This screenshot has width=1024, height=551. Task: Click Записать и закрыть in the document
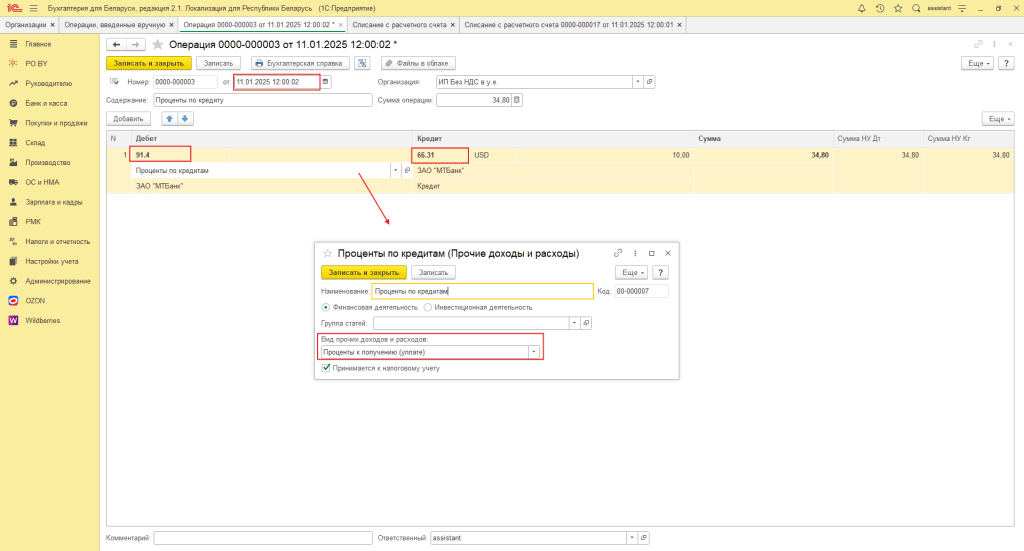click(149, 63)
